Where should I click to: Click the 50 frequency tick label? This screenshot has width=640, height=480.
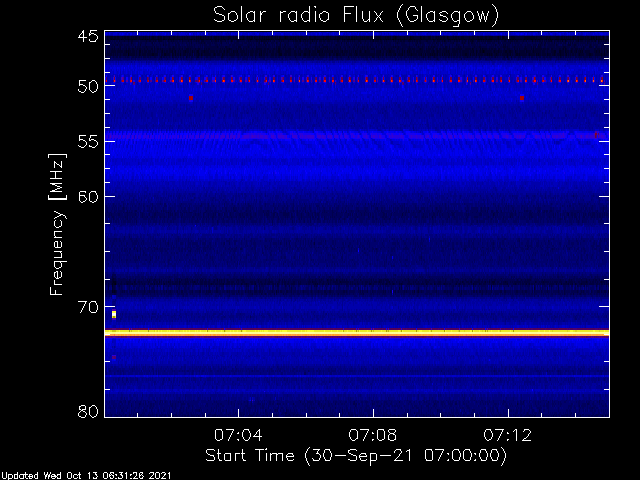(x=88, y=86)
